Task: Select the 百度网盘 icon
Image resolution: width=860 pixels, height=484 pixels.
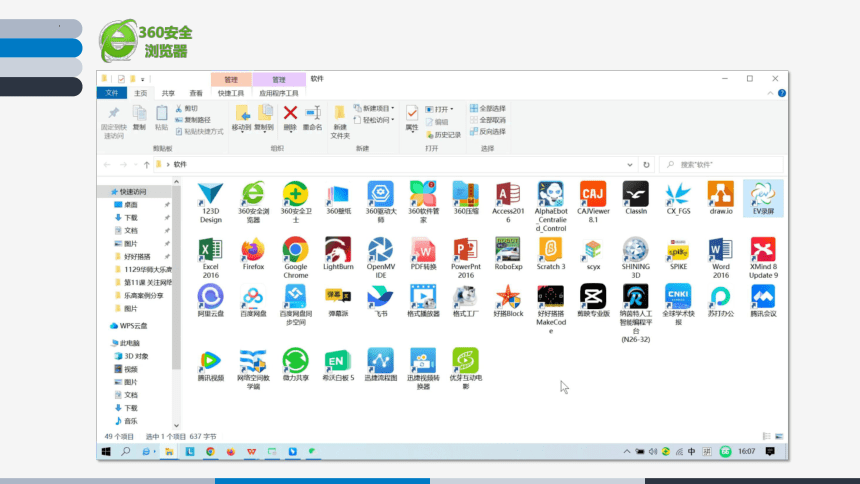Action: point(253,301)
